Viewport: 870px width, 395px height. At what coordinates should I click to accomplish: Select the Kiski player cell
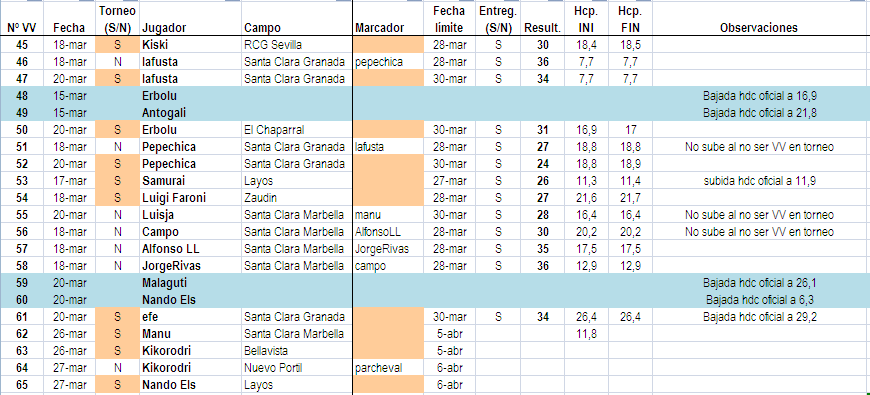coord(190,44)
